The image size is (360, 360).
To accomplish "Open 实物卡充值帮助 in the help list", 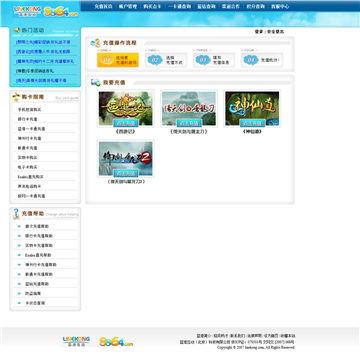I will [39, 246].
